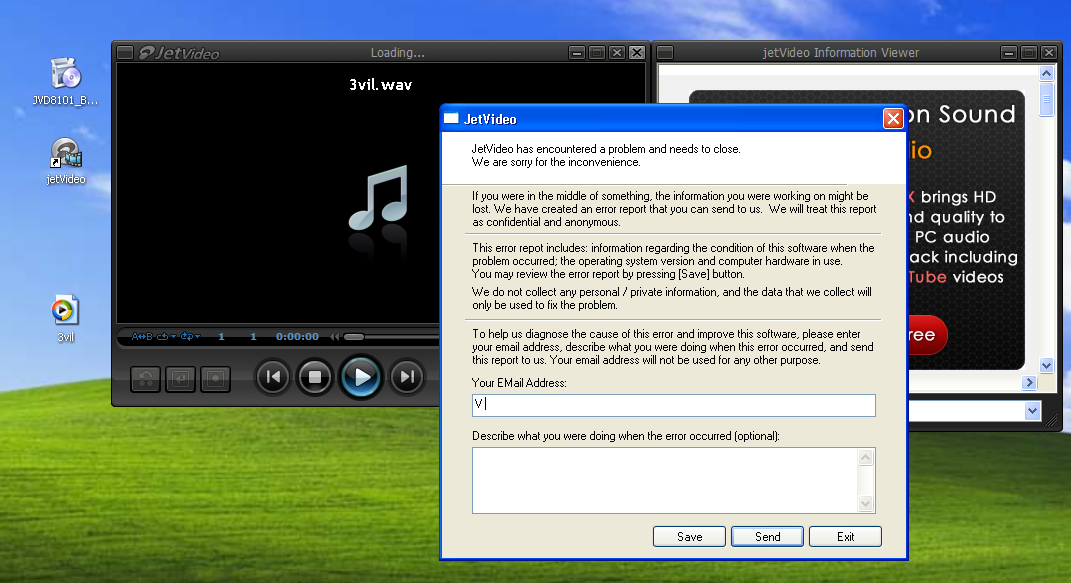The width and height of the screenshot is (1071, 583).
Task: Click the JetVideo logo in title bar
Action: point(179,53)
